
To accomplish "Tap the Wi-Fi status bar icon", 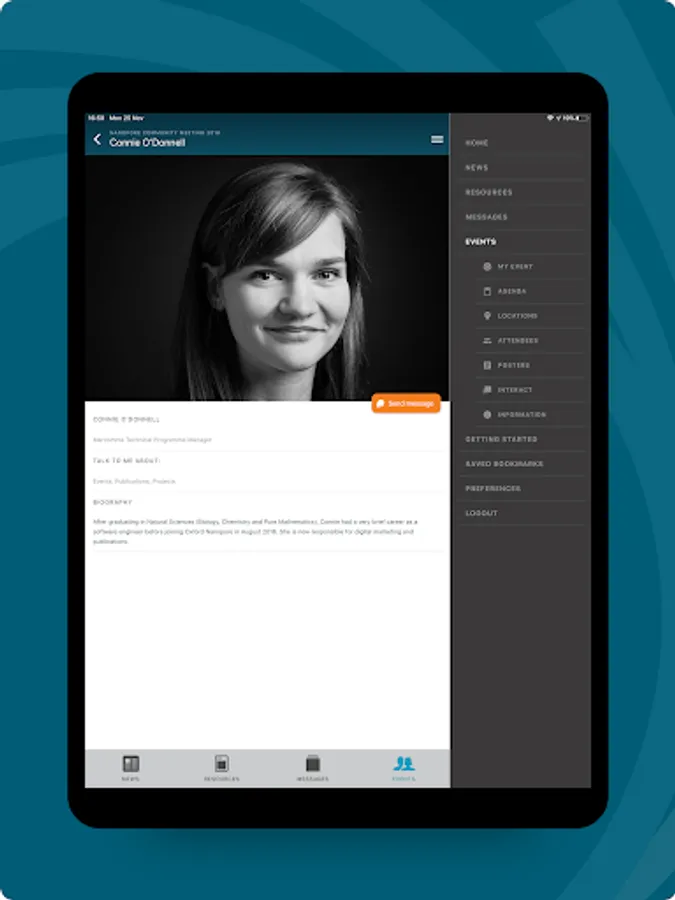I will point(549,118).
